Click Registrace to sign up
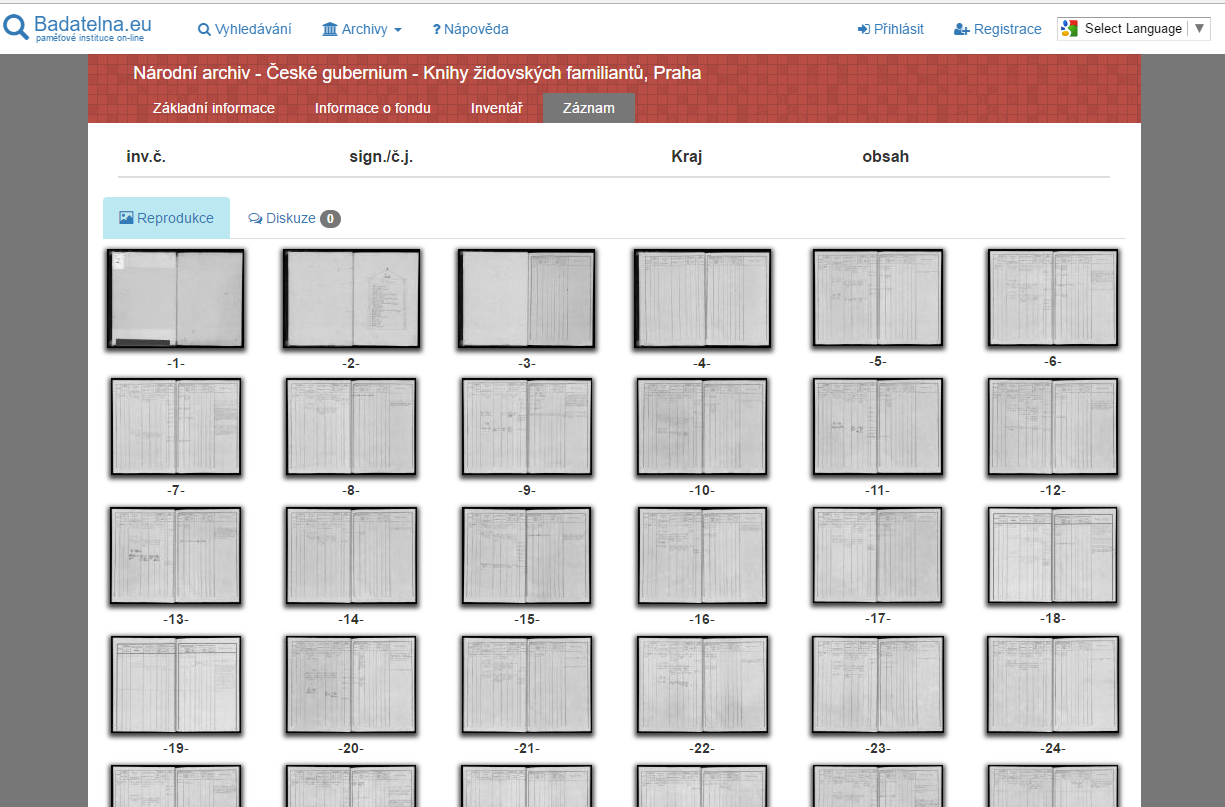The height and width of the screenshot is (807, 1225). pos(997,29)
